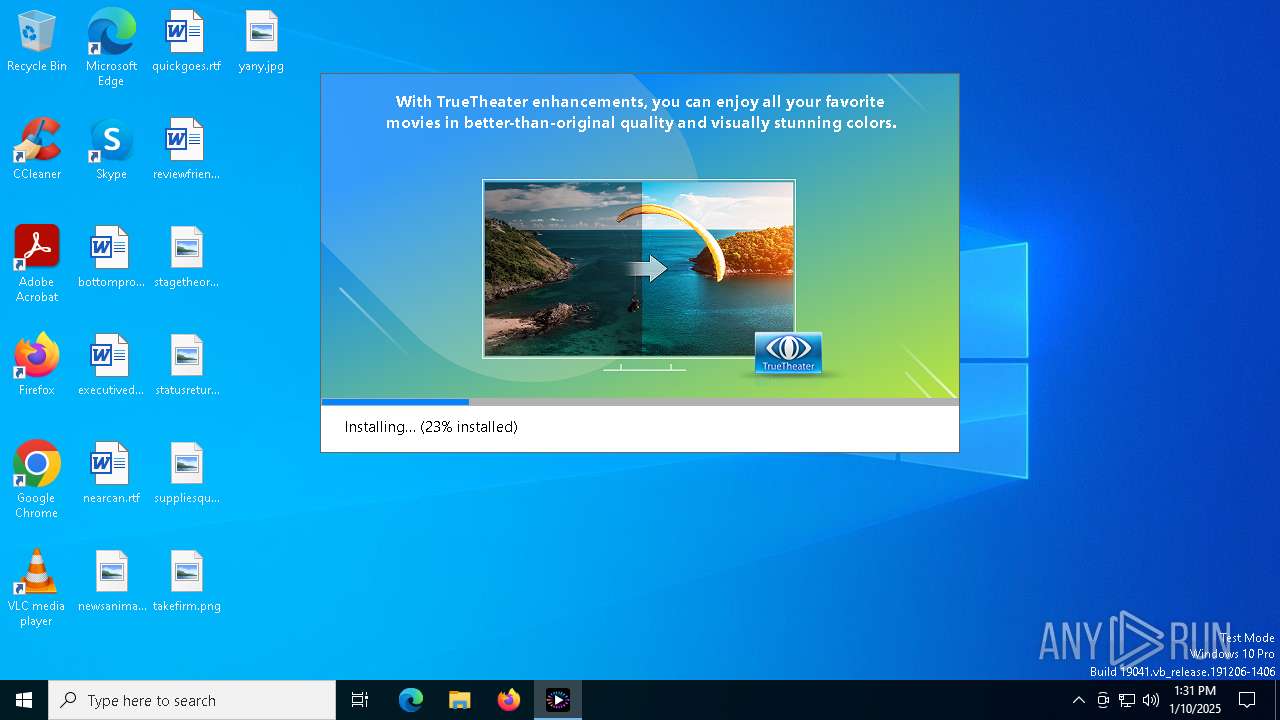Select the executived... Word document

111,366
